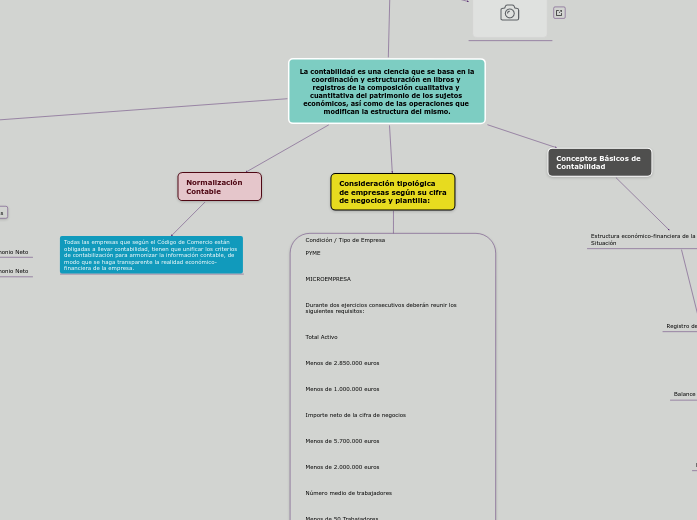Select the PYME table entry
The image size is (697, 520).
click(x=313, y=253)
